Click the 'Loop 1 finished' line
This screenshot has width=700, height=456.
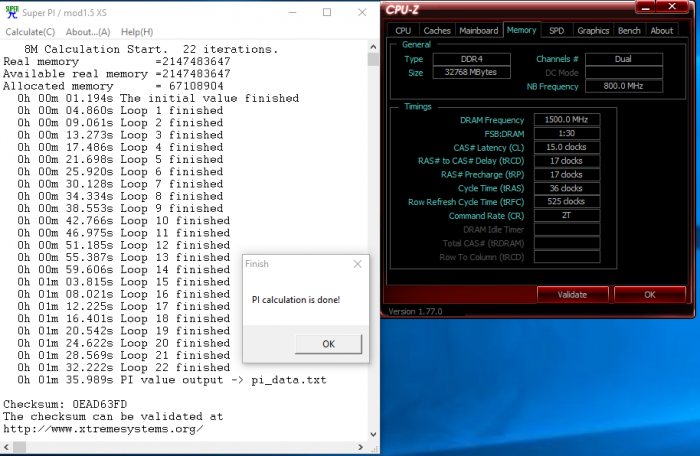tap(120, 110)
